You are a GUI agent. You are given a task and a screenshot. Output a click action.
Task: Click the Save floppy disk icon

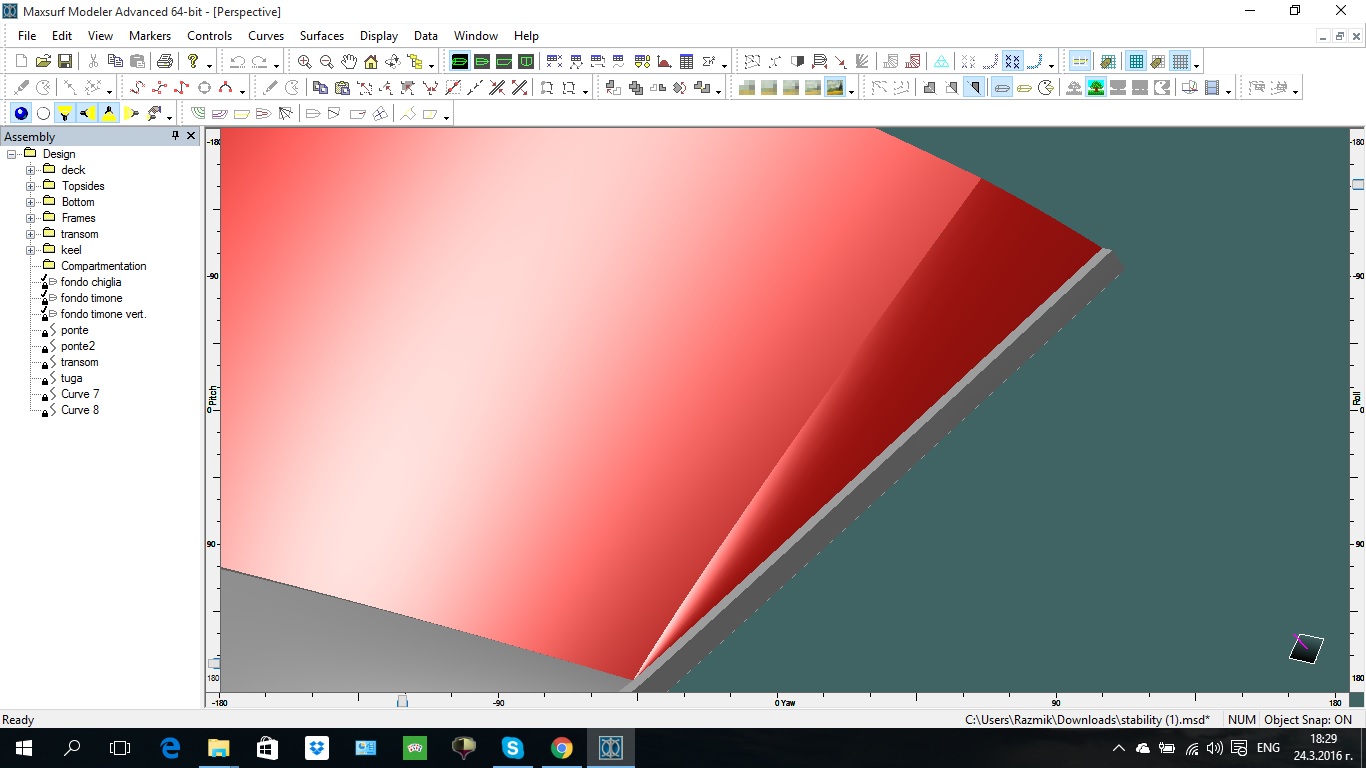coord(64,62)
